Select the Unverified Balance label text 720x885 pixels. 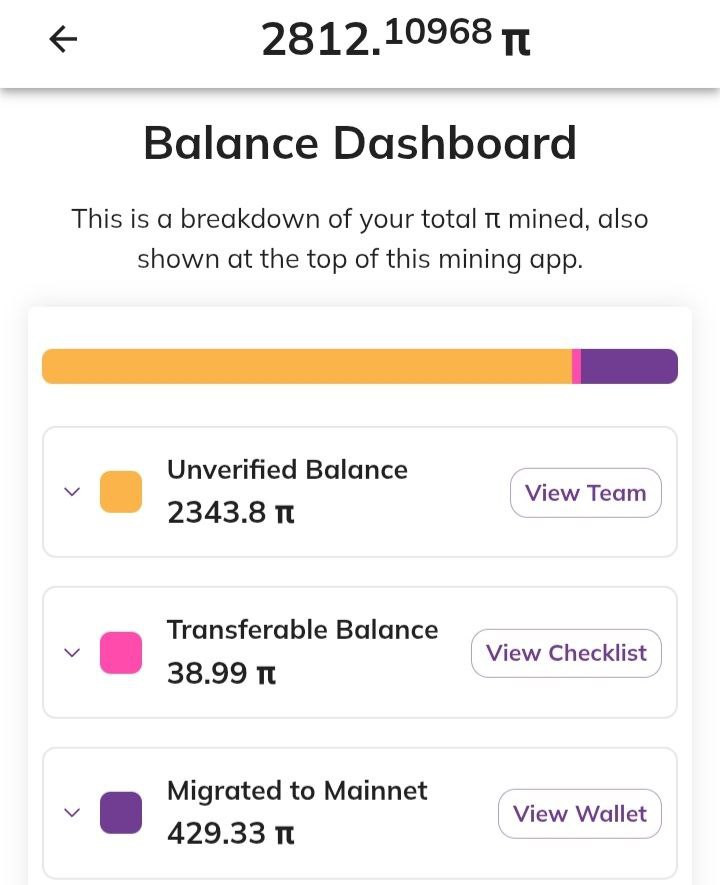(287, 470)
